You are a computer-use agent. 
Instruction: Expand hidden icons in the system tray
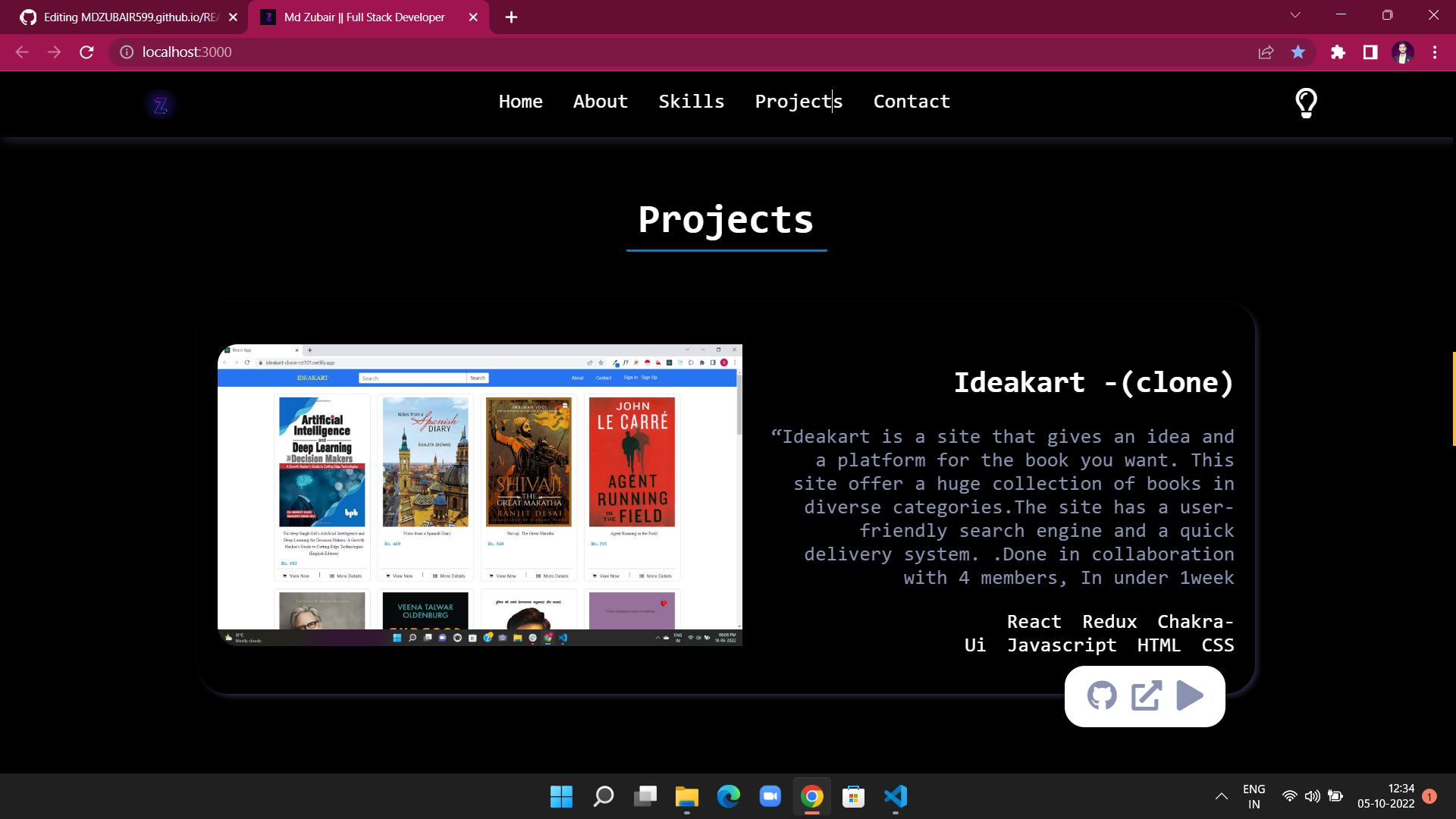coord(1222,796)
